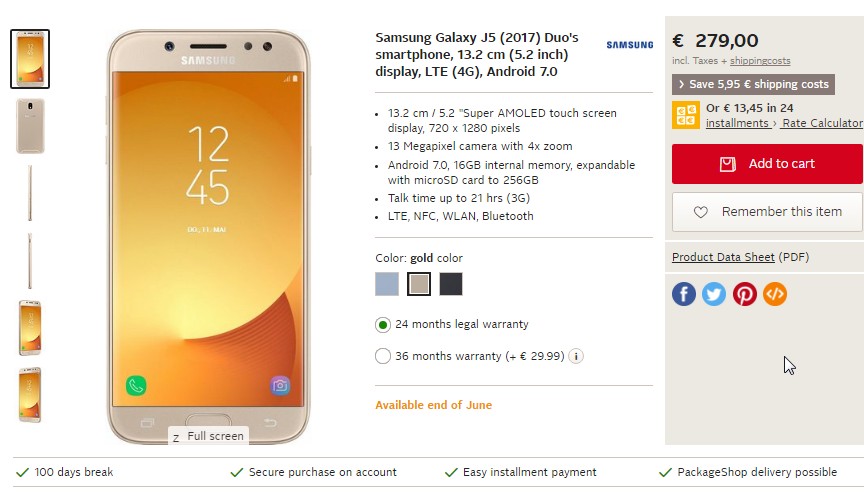Click the warranty info icon

(576, 356)
